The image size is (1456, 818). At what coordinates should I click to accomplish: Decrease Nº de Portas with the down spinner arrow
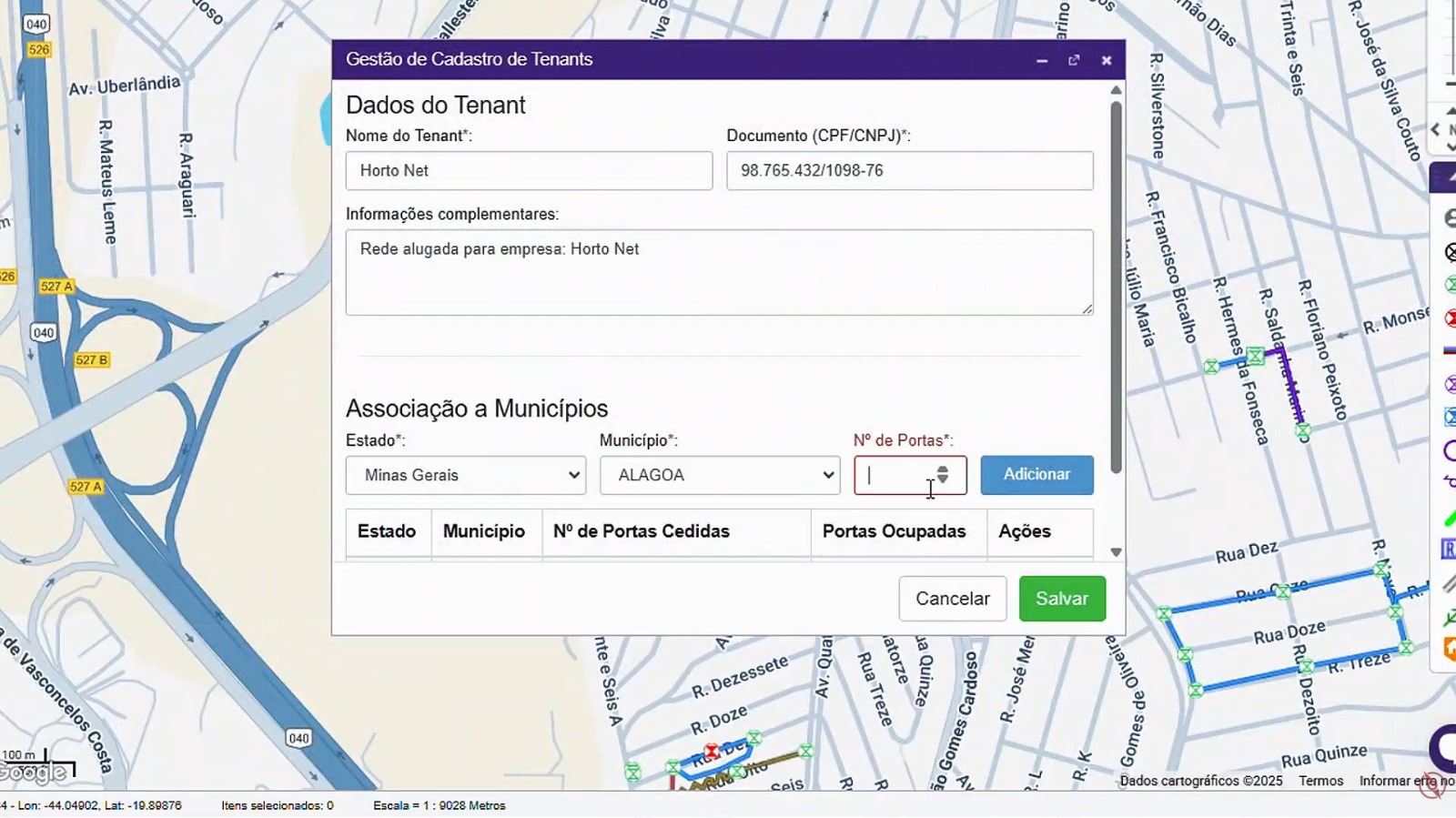[943, 480]
